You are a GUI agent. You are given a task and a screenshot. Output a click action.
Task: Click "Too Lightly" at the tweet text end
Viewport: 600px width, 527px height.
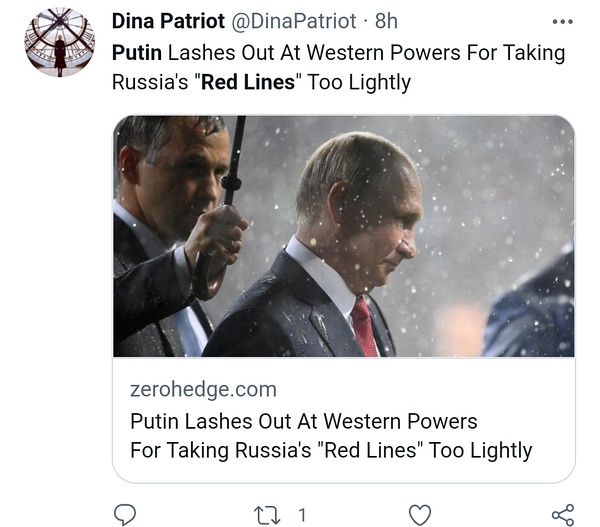pos(359,82)
